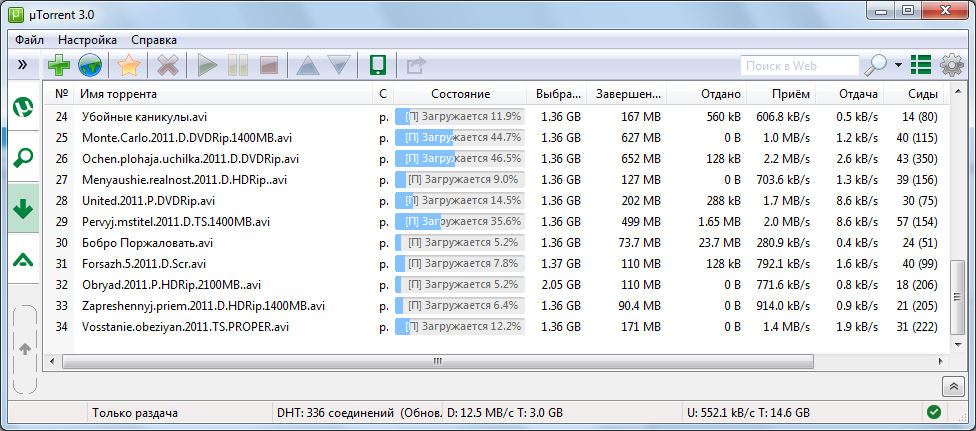Select the Бобро Поржаловать.avi torrent row
976x431 pixels.
[x=147, y=242]
